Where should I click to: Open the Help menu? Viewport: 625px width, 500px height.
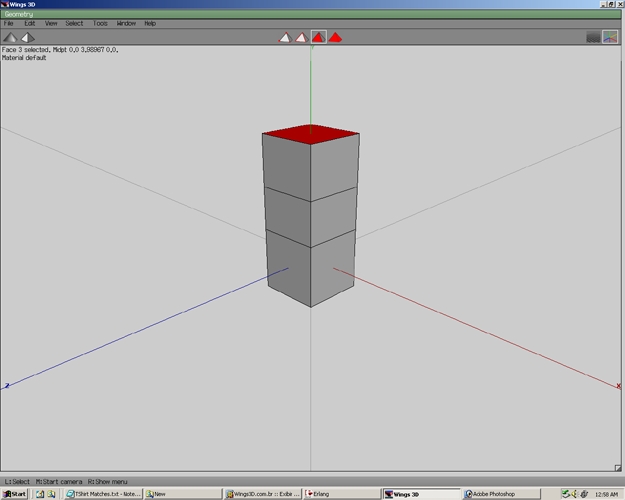pos(150,24)
